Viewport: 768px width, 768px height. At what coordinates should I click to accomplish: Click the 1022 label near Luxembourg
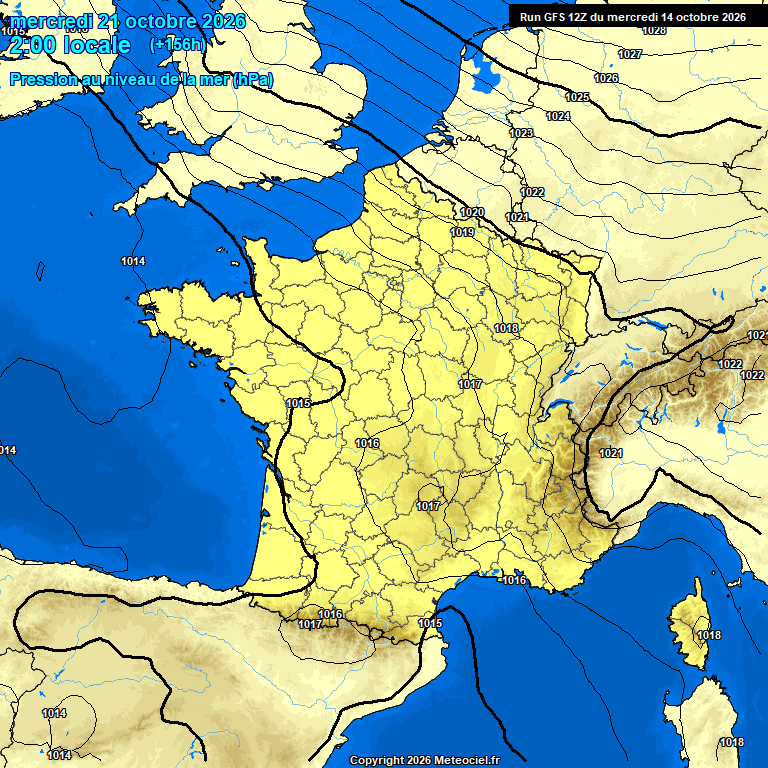point(532,192)
